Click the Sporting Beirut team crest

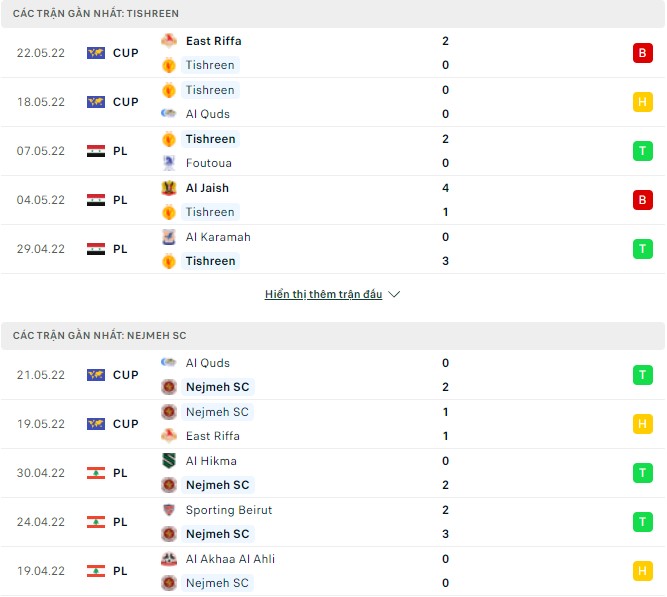[169, 510]
